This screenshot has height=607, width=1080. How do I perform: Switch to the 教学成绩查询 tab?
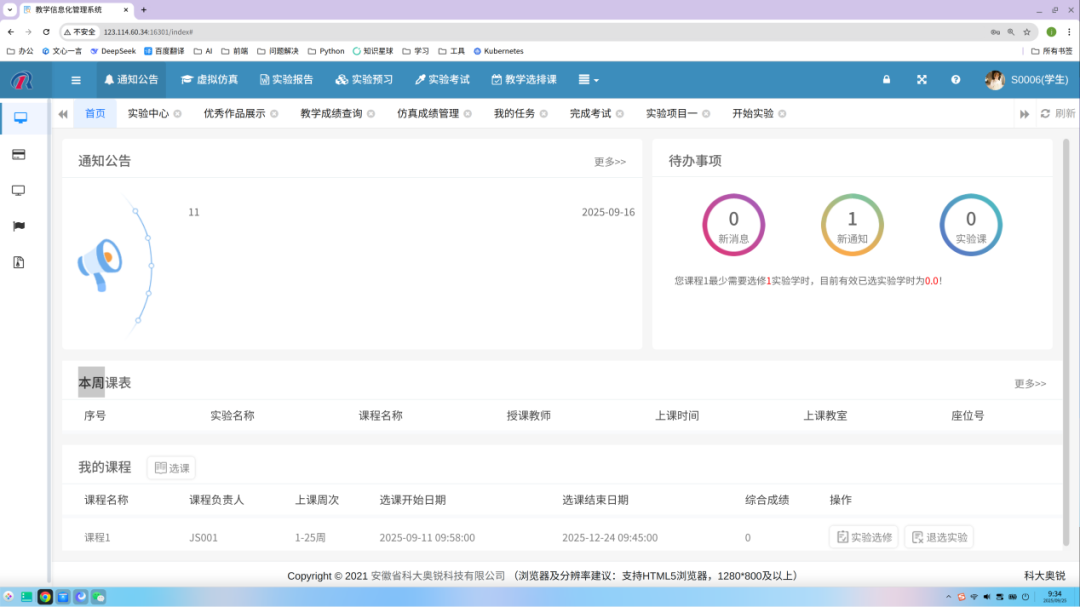331,114
